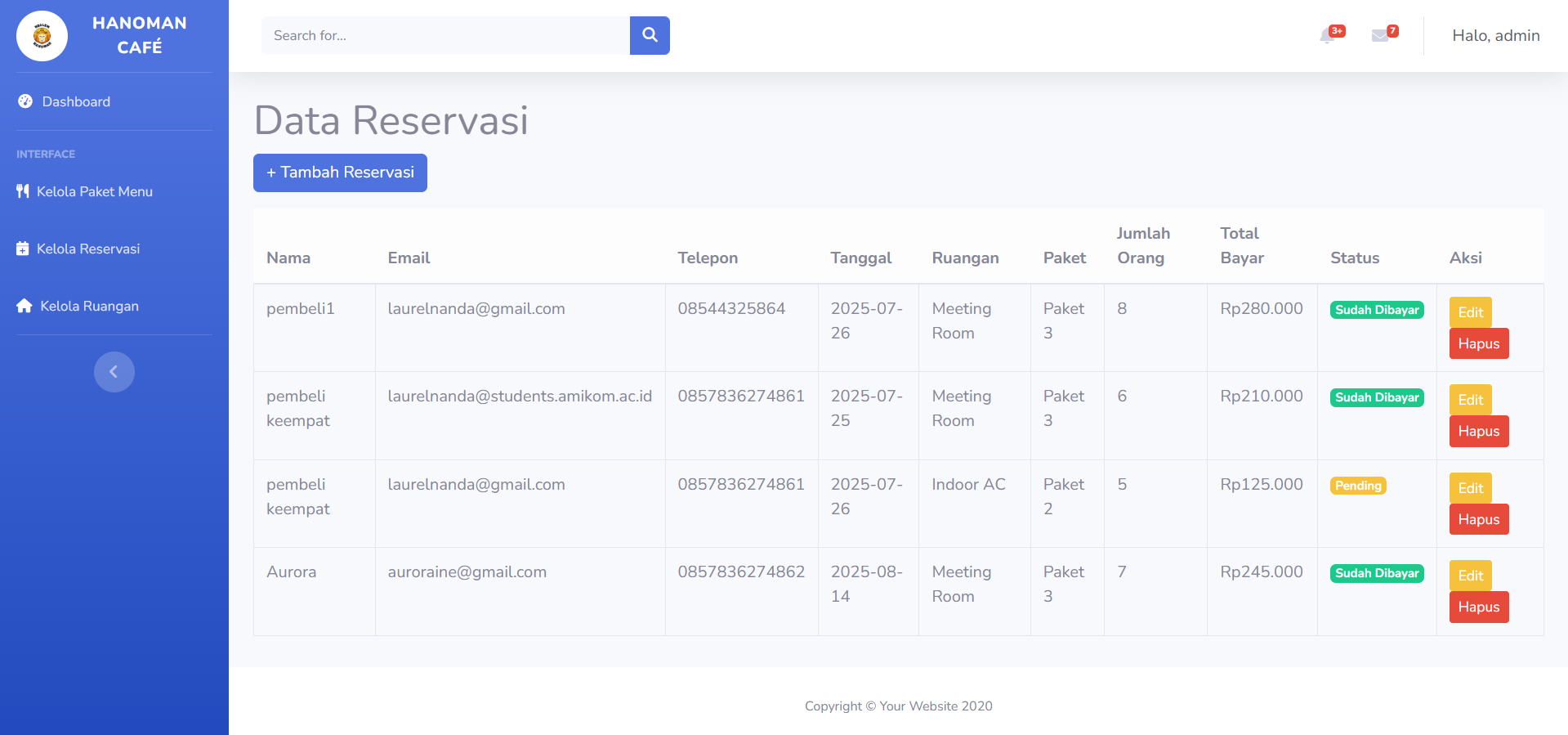Click the Dashboard gauge icon
Viewport: 1568px width, 735px height.
[x=25, y=101]
